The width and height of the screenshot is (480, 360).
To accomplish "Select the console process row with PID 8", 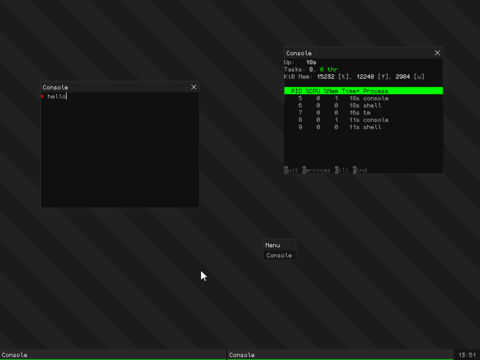I will pos(363,120).
